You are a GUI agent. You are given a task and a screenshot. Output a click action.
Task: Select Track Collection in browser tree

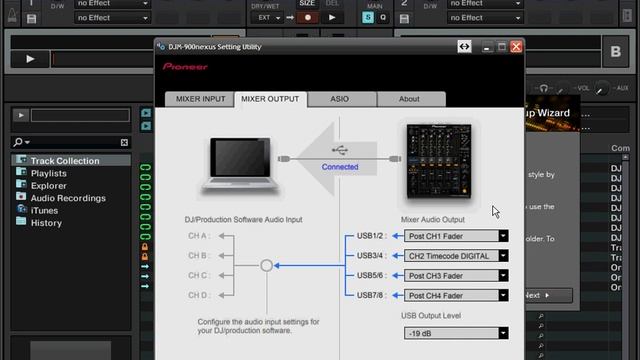(x=65, y=161)
